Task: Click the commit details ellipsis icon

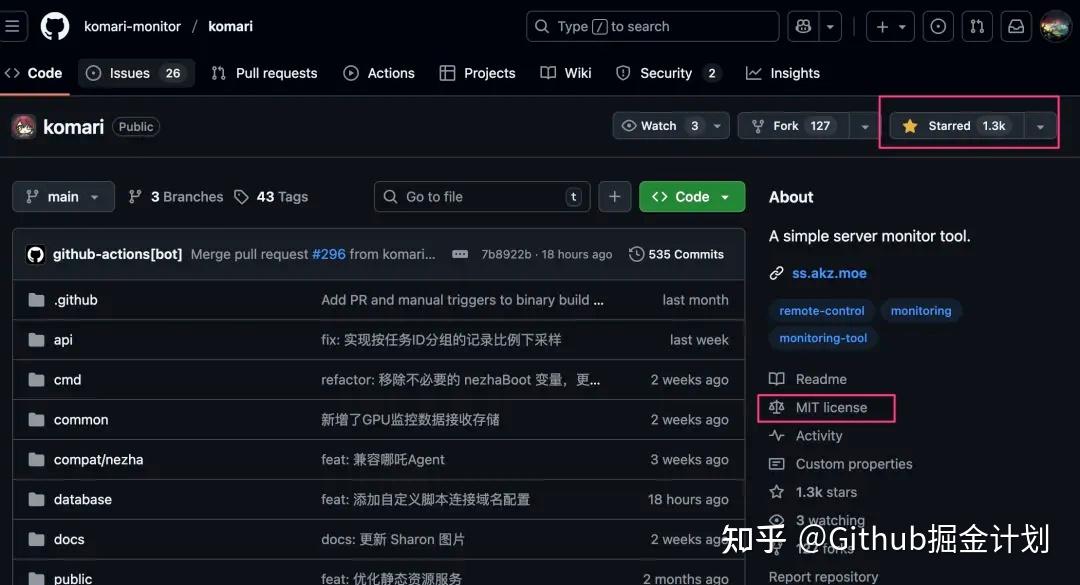Action: 460,254
